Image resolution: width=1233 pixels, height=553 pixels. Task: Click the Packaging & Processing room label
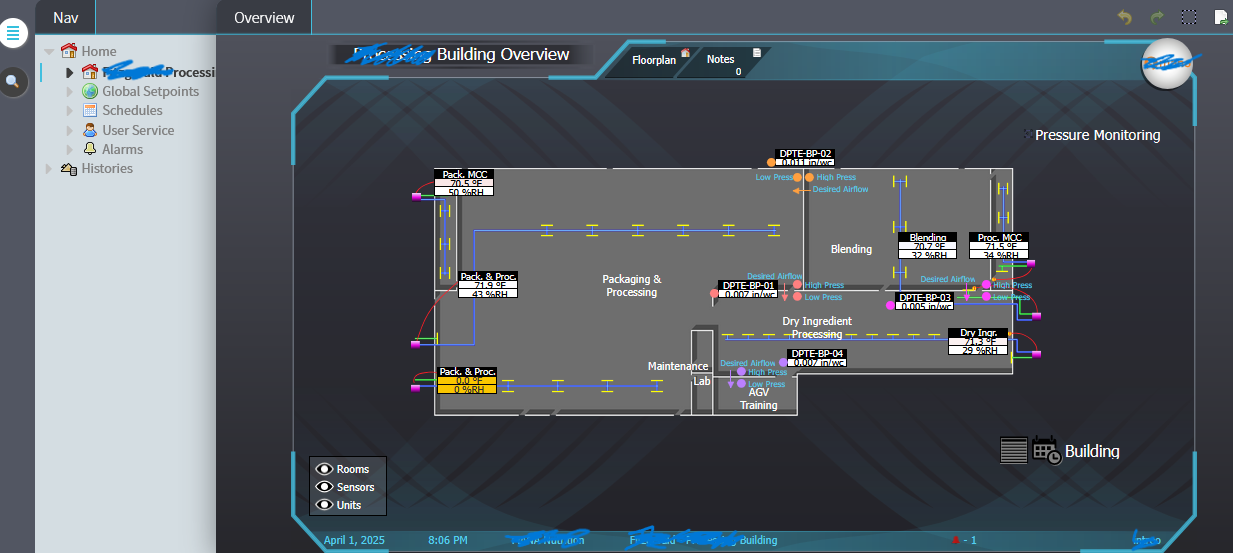point(631,286)
